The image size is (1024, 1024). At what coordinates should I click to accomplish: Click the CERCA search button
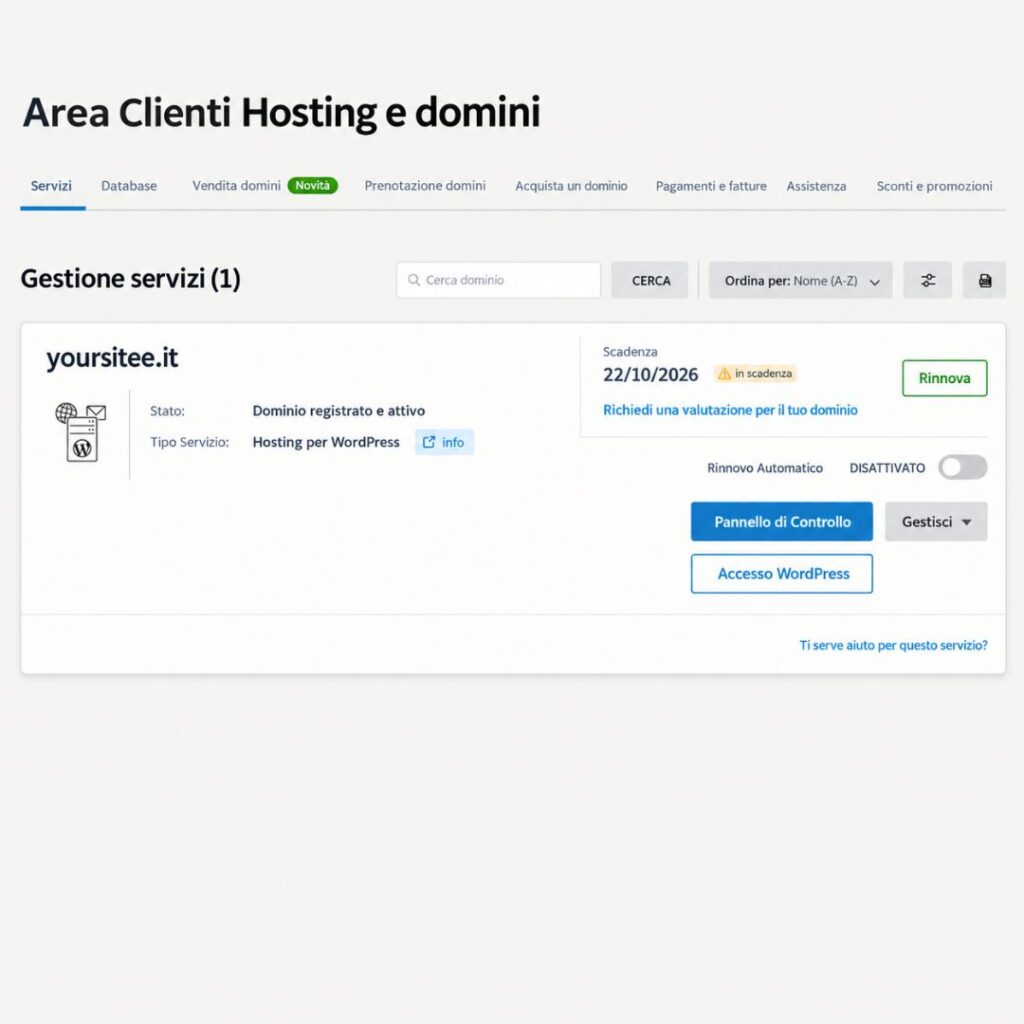click(650, 280)
